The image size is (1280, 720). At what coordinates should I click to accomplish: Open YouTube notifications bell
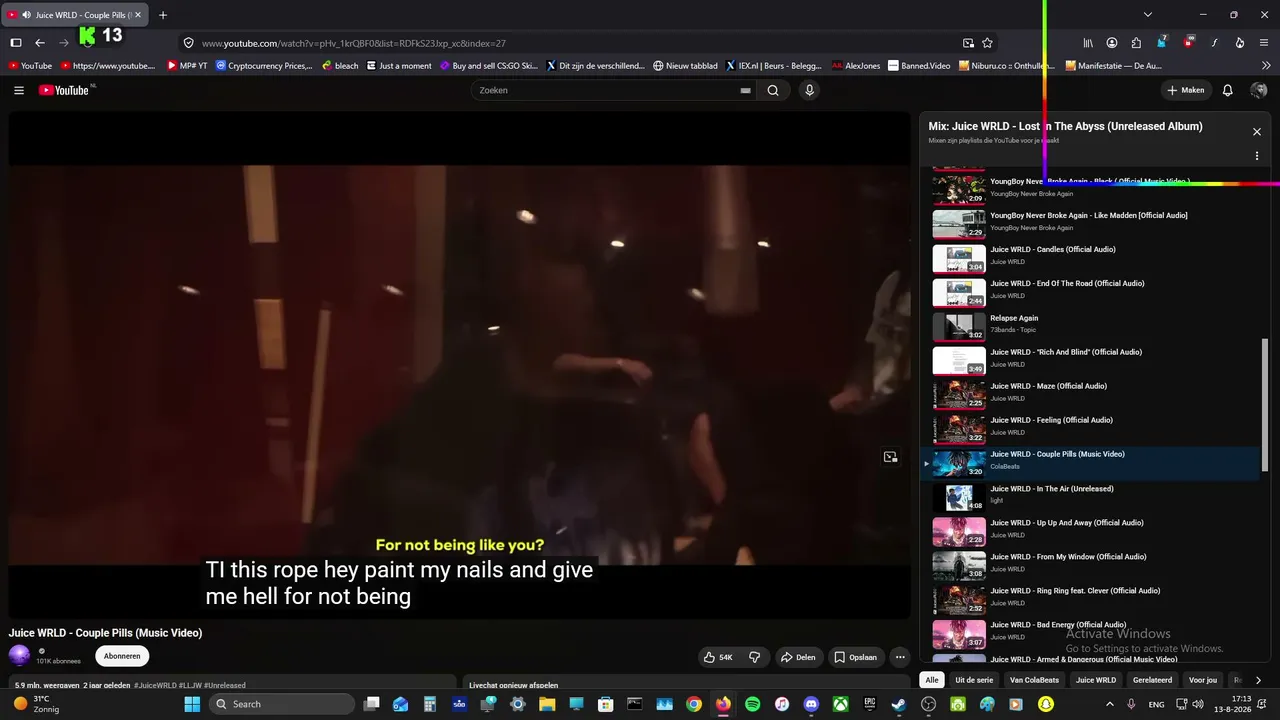[x=1228, y=90]
